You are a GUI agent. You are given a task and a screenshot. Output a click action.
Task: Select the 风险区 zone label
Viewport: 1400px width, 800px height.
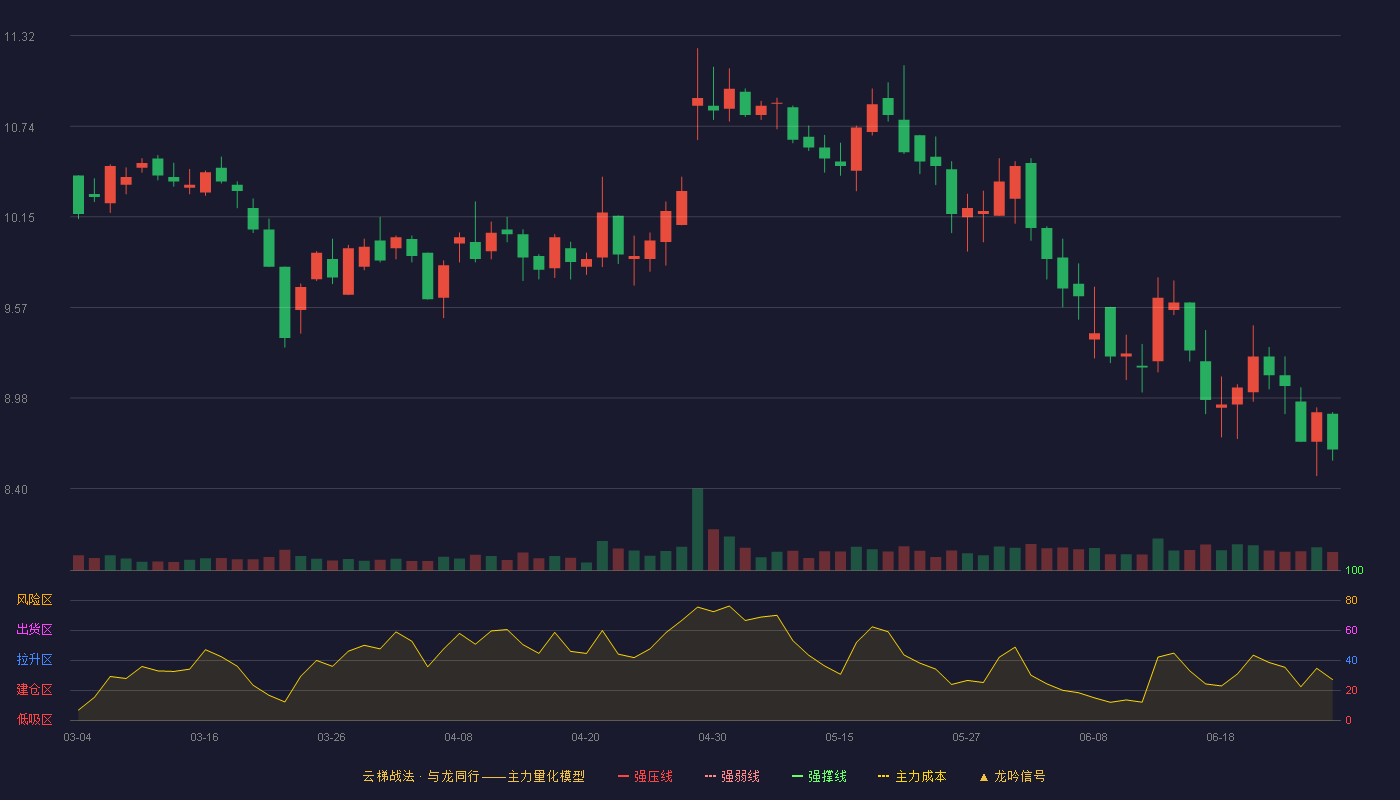[x=34, y=600]
